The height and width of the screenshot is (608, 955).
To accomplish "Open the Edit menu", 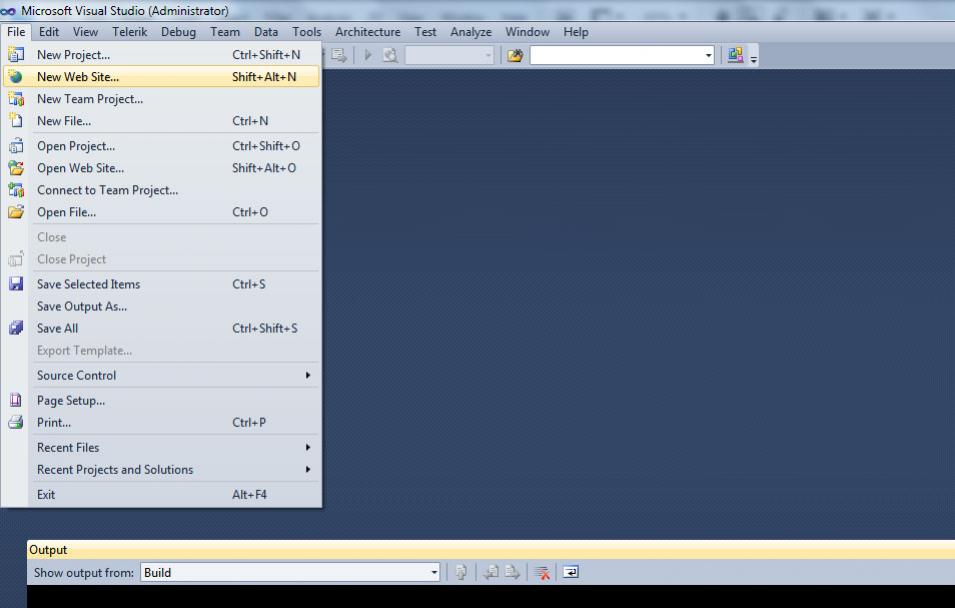I will pos(49,32).
